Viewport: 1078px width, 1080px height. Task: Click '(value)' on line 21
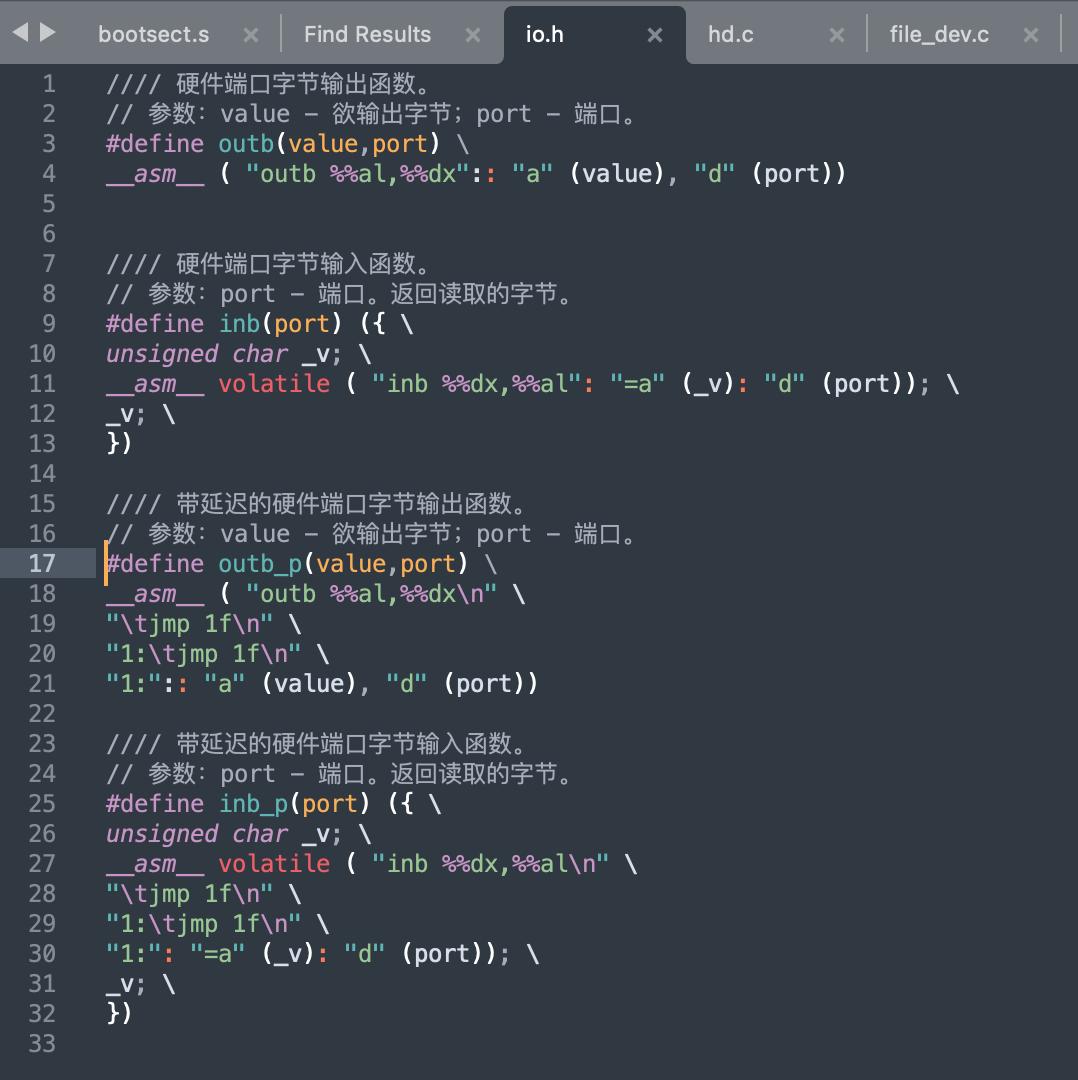[x=309, y=684]
